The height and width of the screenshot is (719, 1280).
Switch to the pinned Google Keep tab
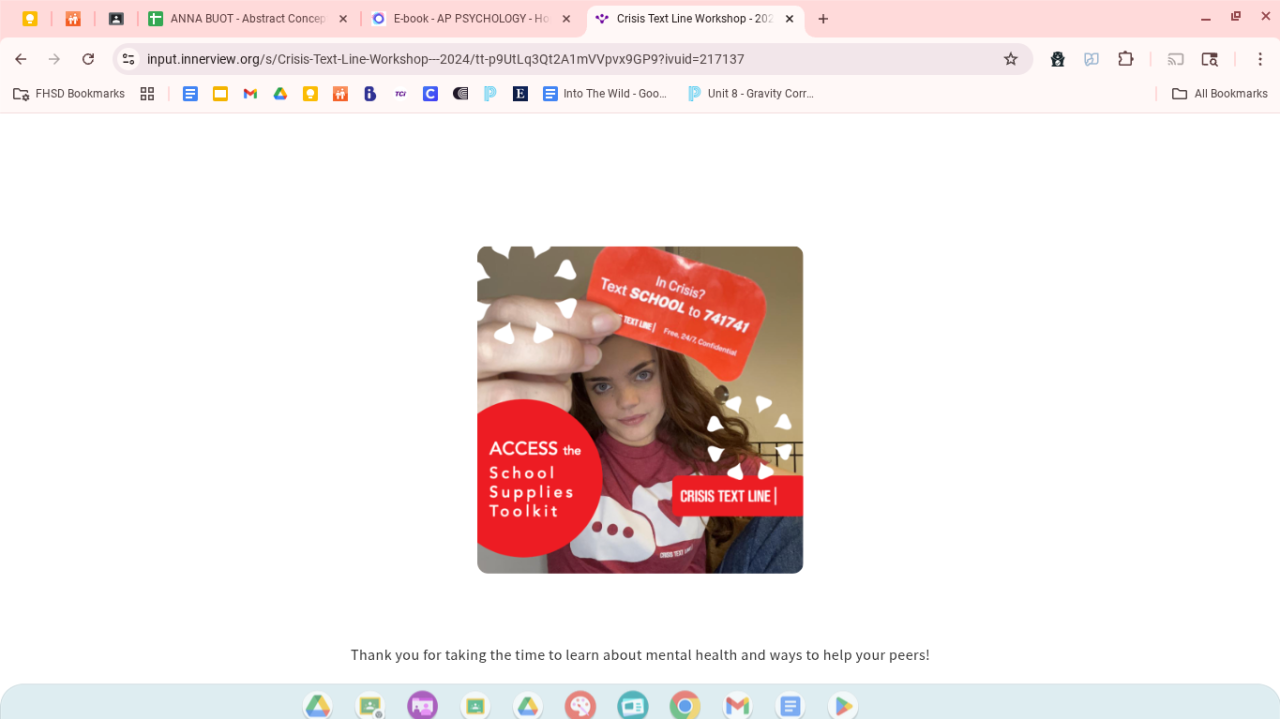[30, 19]
